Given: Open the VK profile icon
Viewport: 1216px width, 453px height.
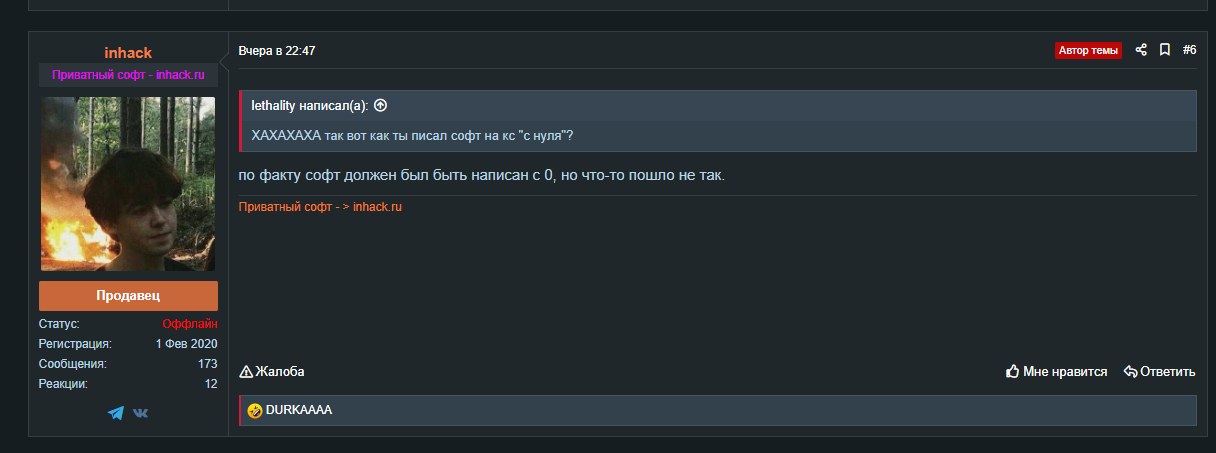Looking at the screenshot, I should coord(141,412).
